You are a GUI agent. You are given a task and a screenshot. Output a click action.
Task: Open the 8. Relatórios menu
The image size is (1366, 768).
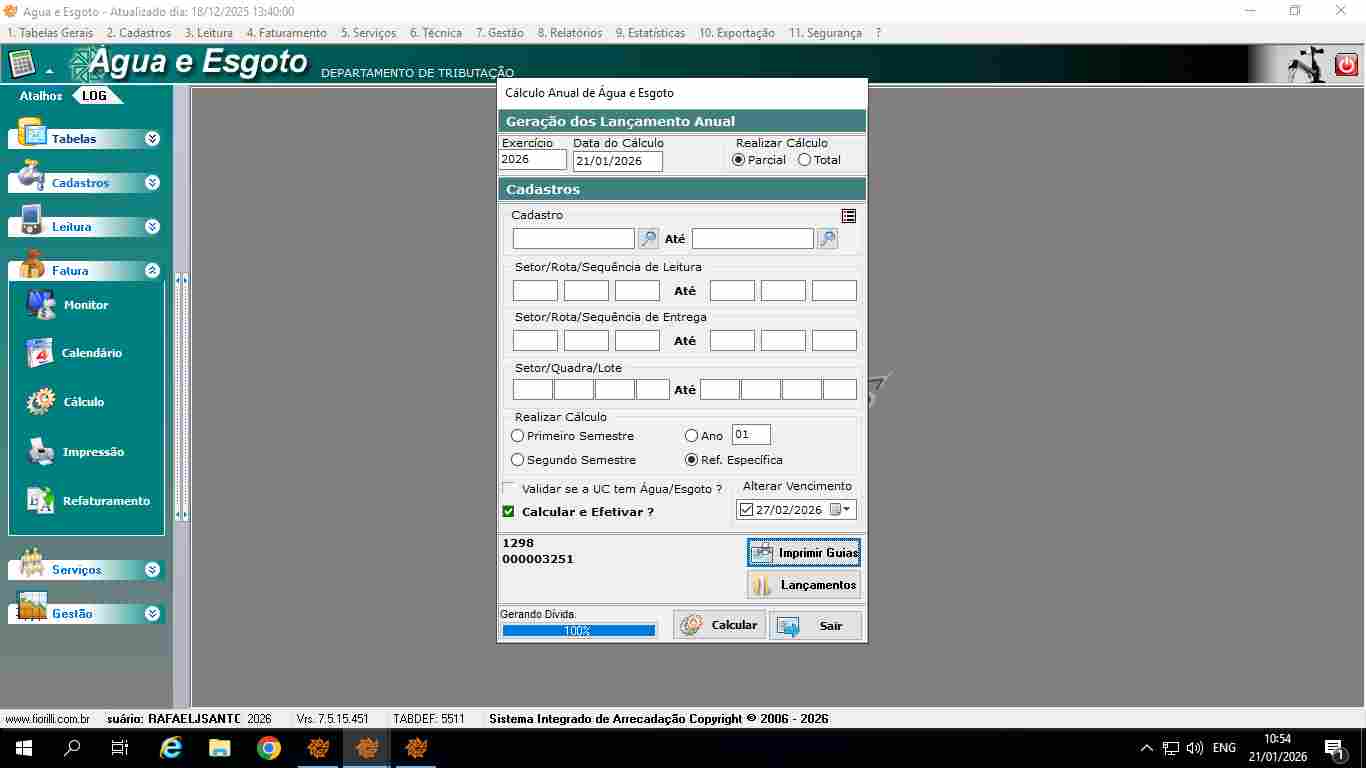tap(569, 33)
